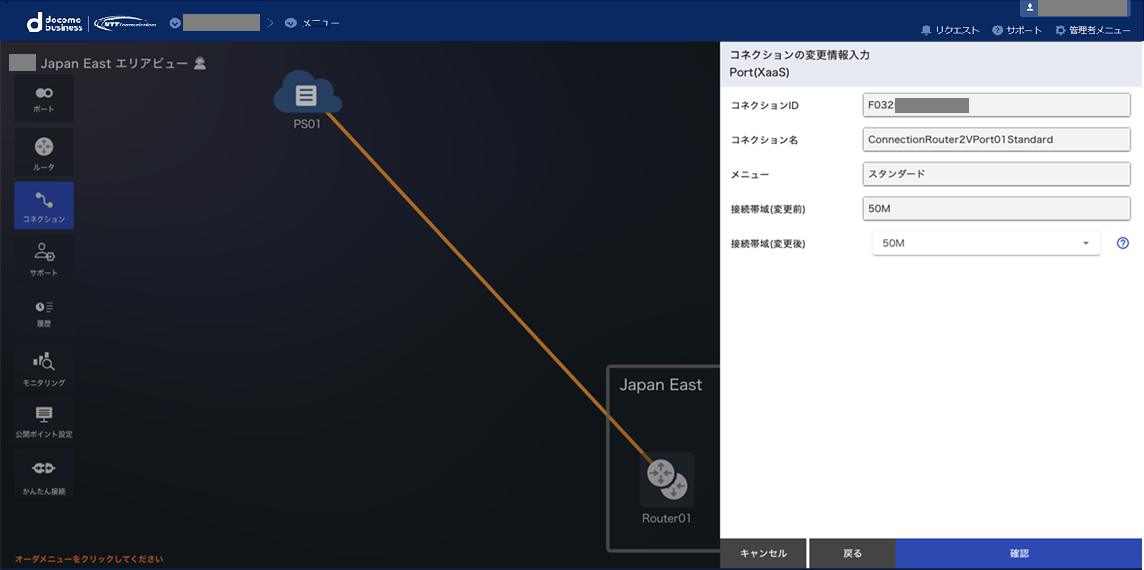Open the 履歴 (History) sidebar icon

click(x=44, y=313)
